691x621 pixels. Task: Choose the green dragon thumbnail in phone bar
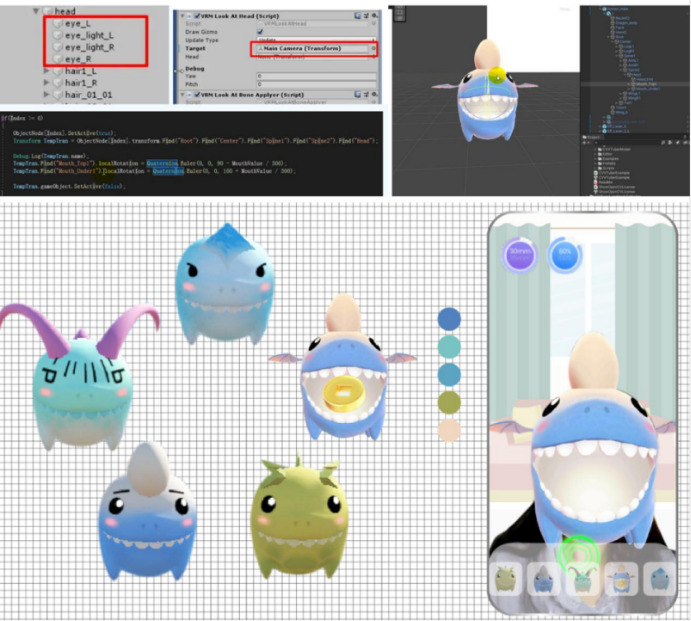505,579
